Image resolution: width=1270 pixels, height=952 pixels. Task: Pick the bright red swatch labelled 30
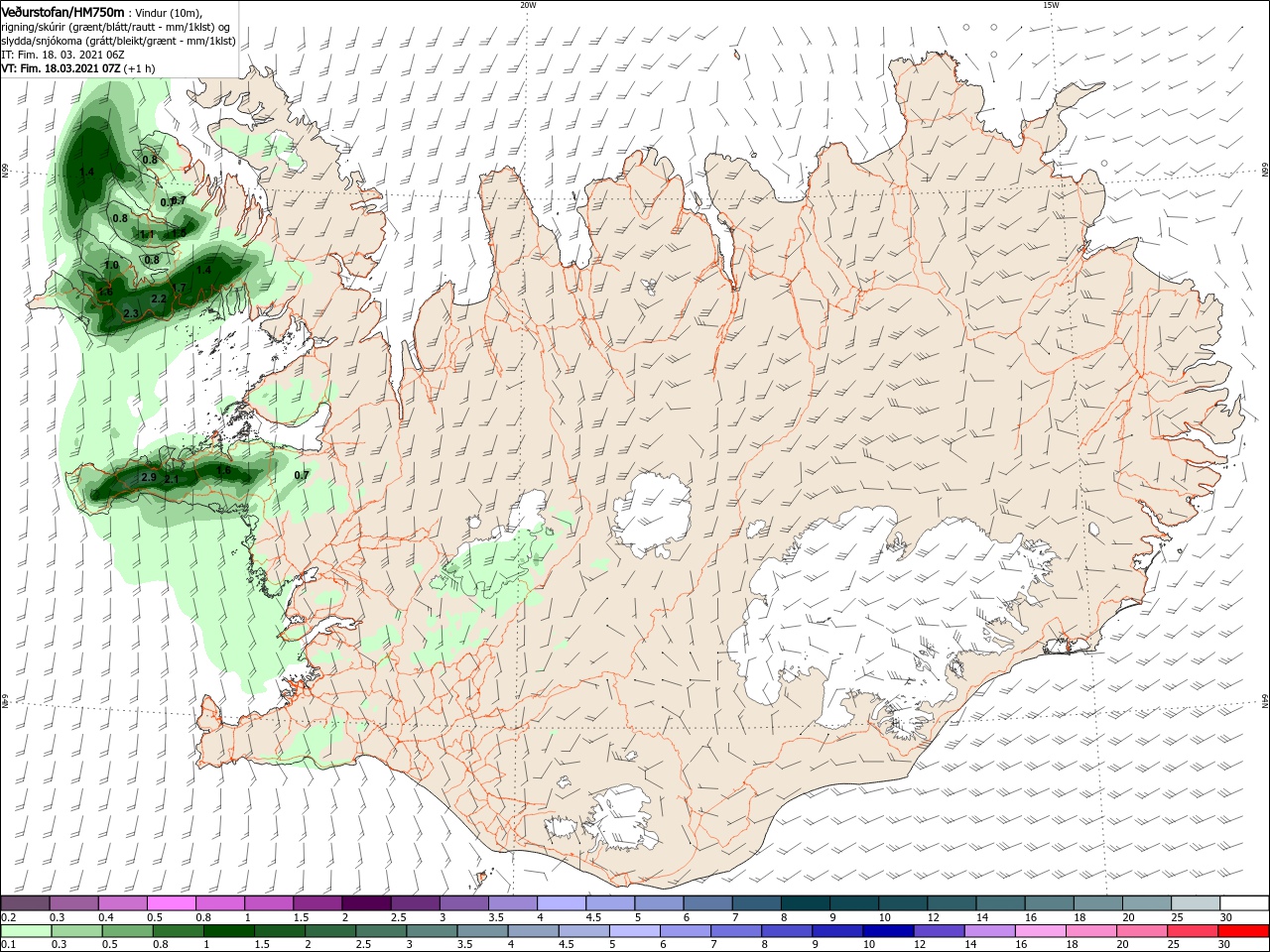[1244, 931]
